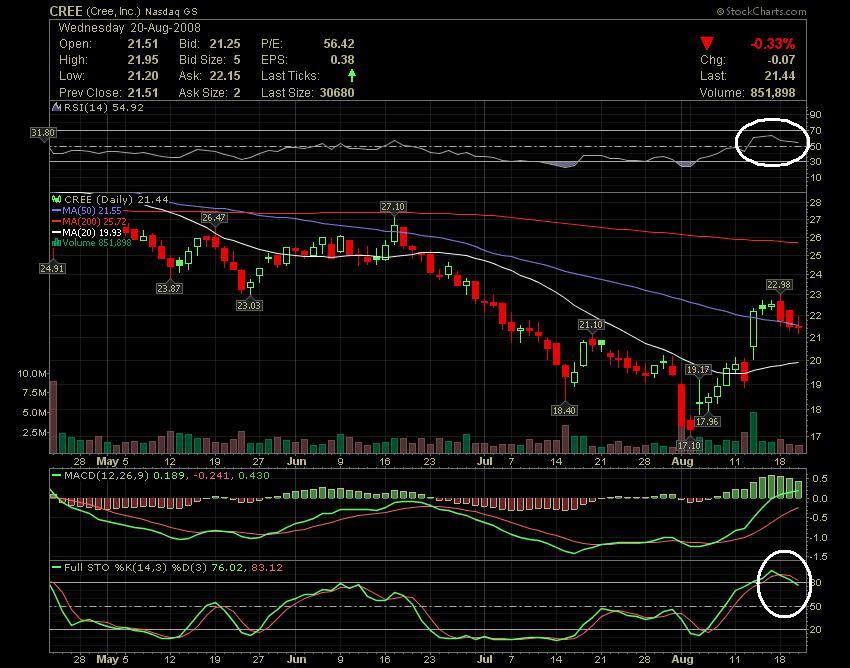Click the MA(20) 19.93 legend entry
The width and height of the screenshot is (850, 668).
92,232
